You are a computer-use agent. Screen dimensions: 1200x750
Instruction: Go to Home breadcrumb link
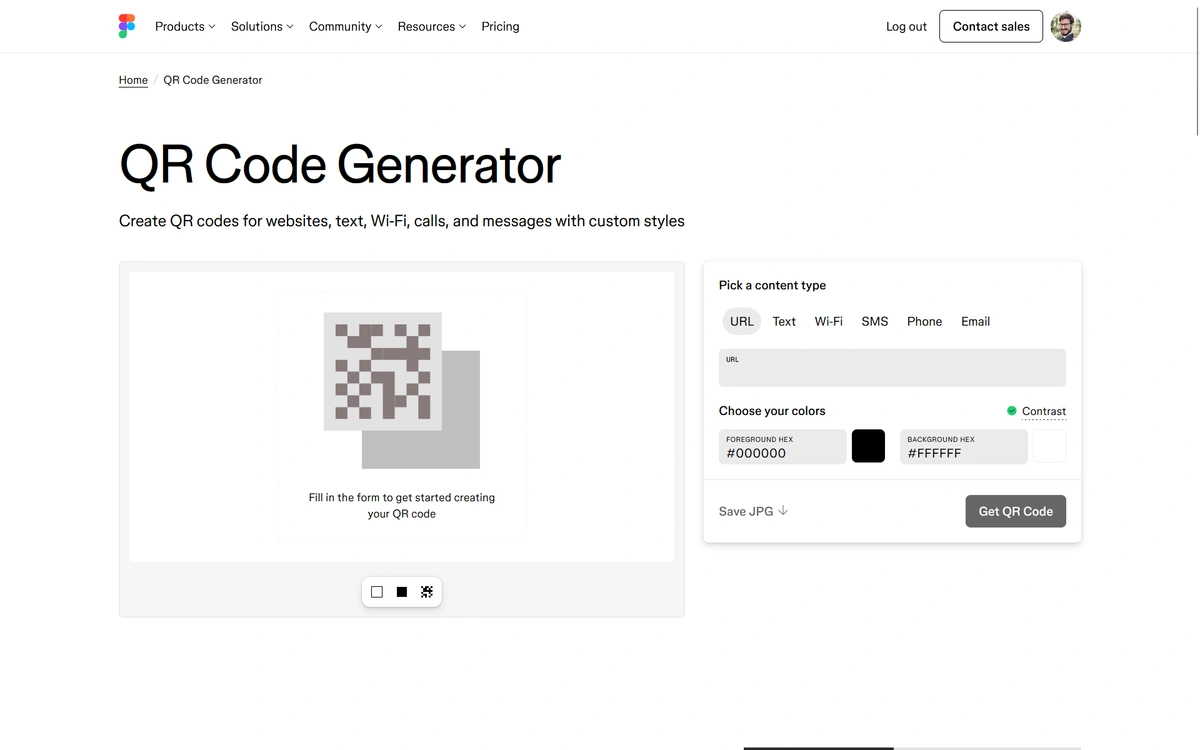point(133,80)
